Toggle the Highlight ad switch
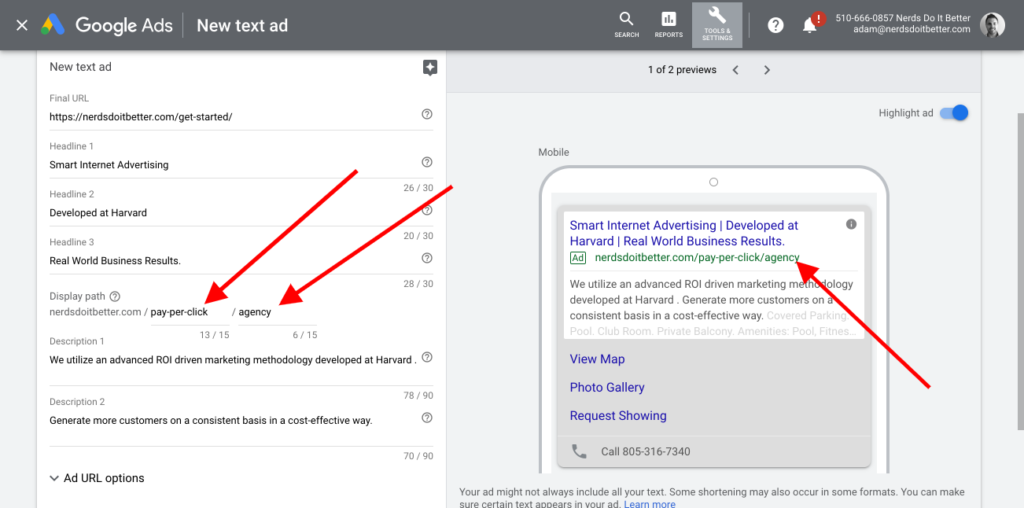This screenshot has width=1024, height=508. pyautogui.click(x=954, y=113)
